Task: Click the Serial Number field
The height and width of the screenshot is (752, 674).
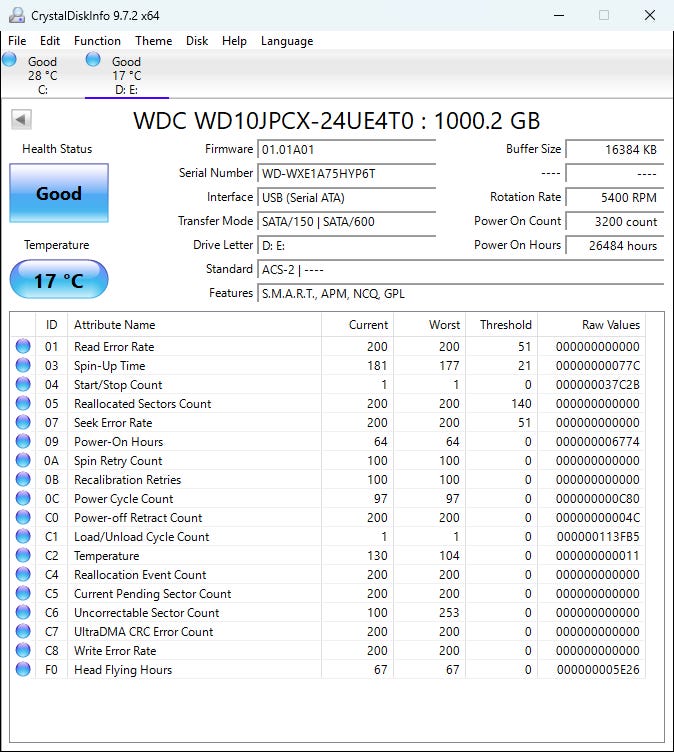Action: (346, 173)
